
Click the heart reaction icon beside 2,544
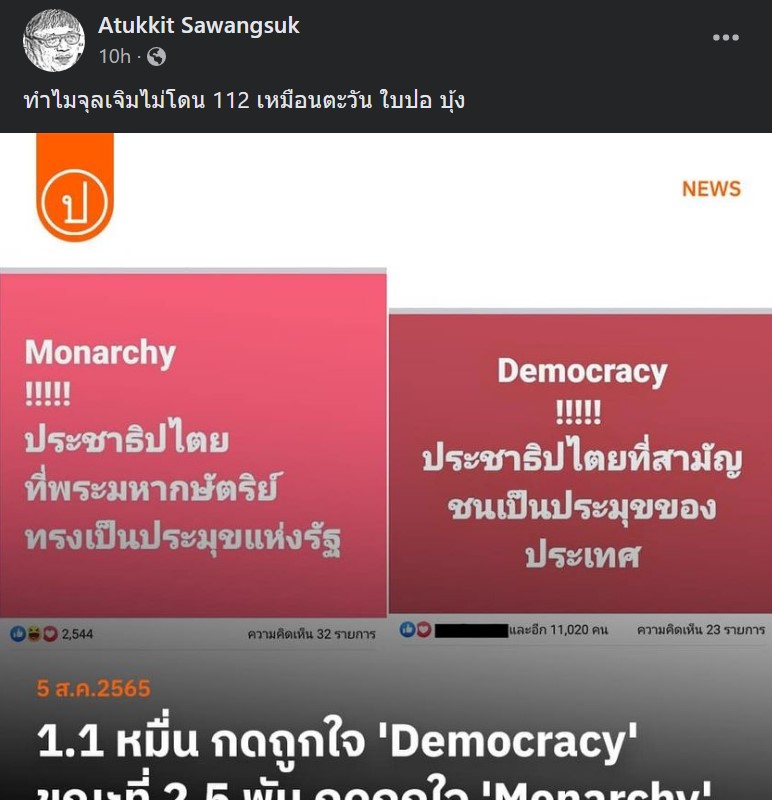click(49, 634)
